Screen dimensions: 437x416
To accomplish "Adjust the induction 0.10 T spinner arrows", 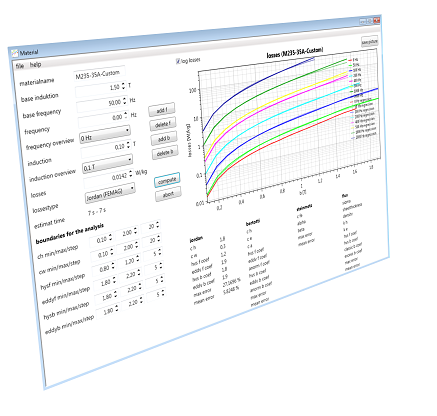I will pyautogui.click(x=129, y=145).
